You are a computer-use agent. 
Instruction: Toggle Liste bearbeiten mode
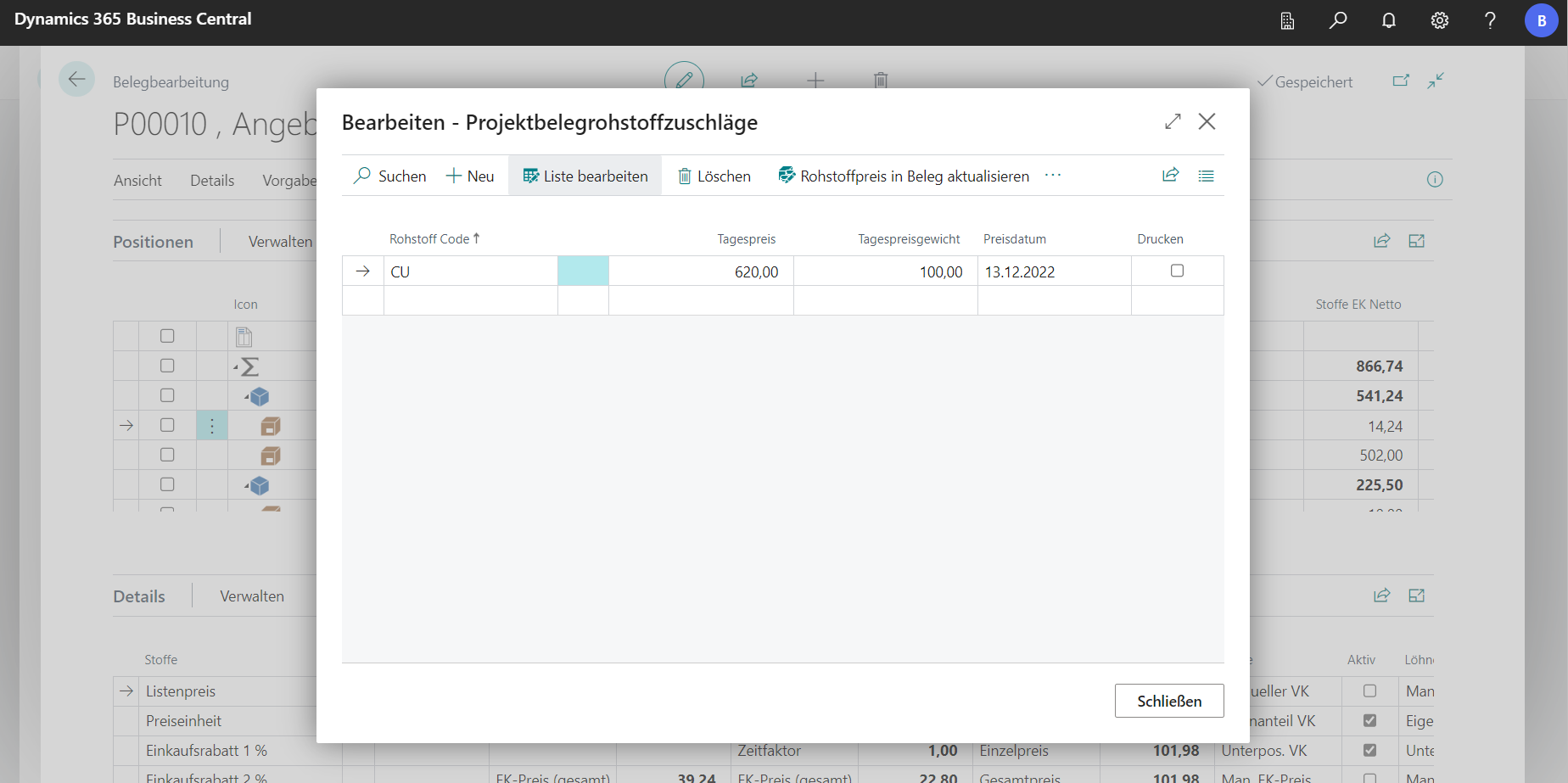click(x=585, y=176)
